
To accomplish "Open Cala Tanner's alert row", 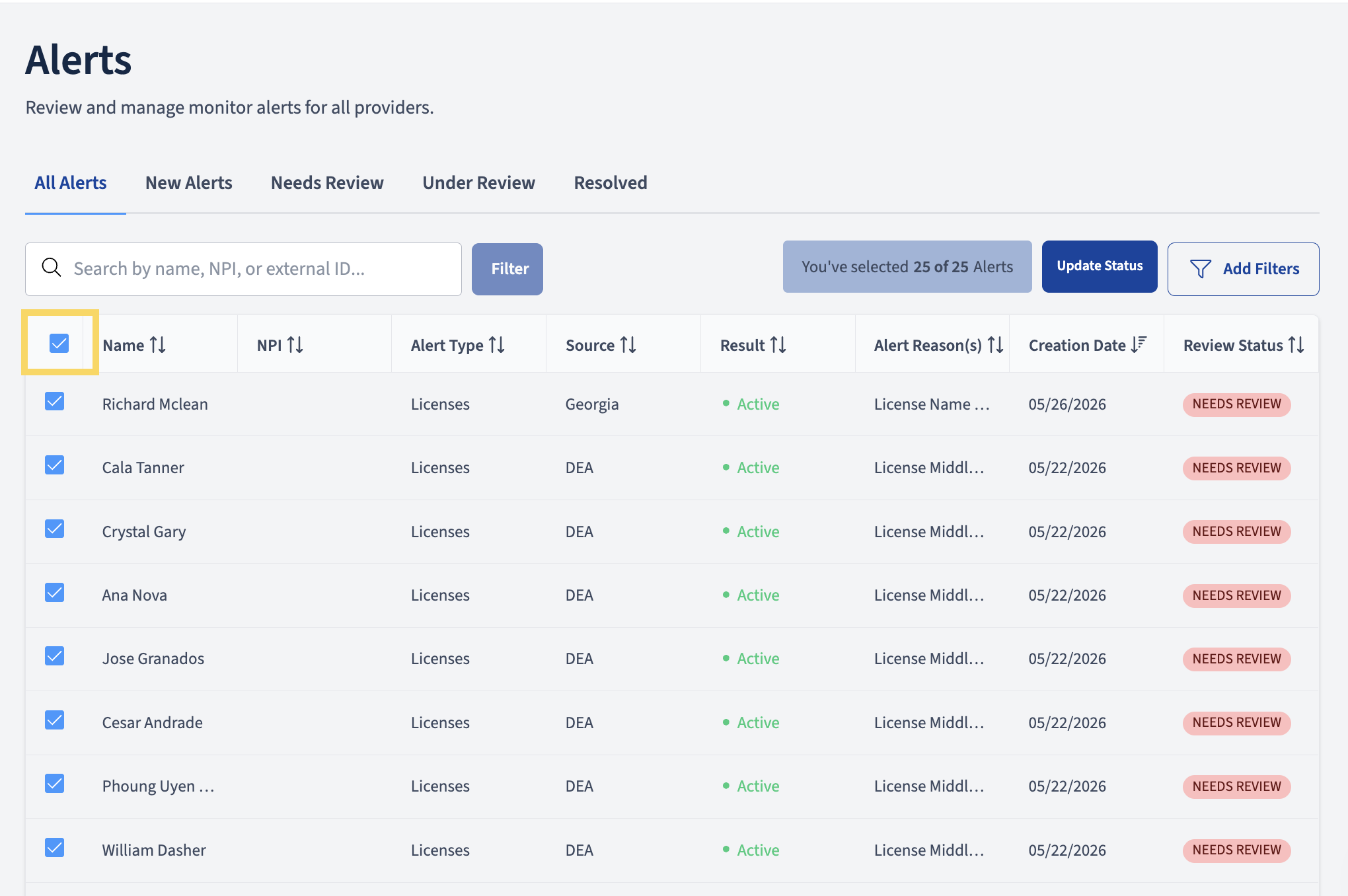I will tap(672, 468).
